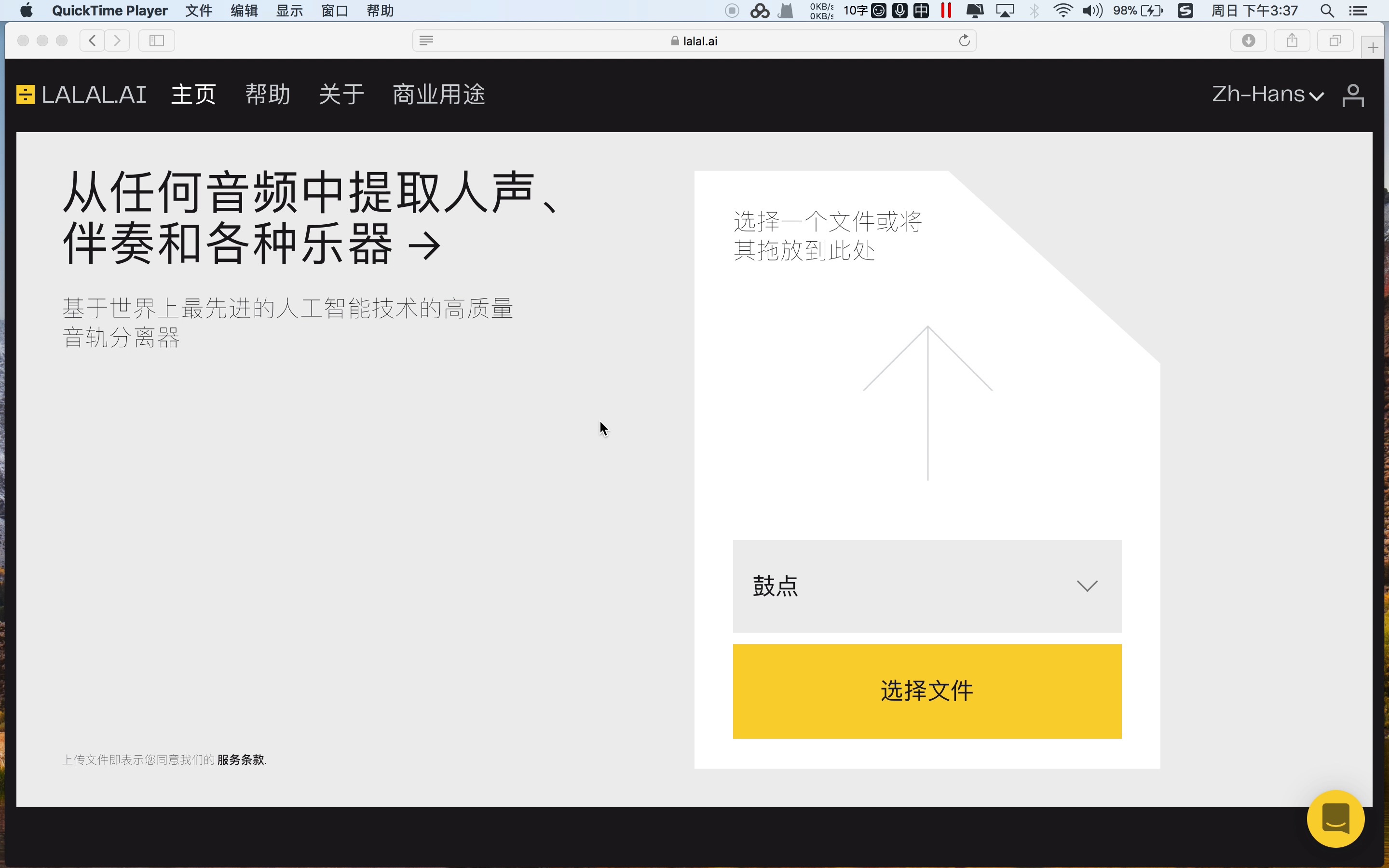Click the upload arrow graphic
Viewport: 1389px width, 868px height.
[927, 403]
